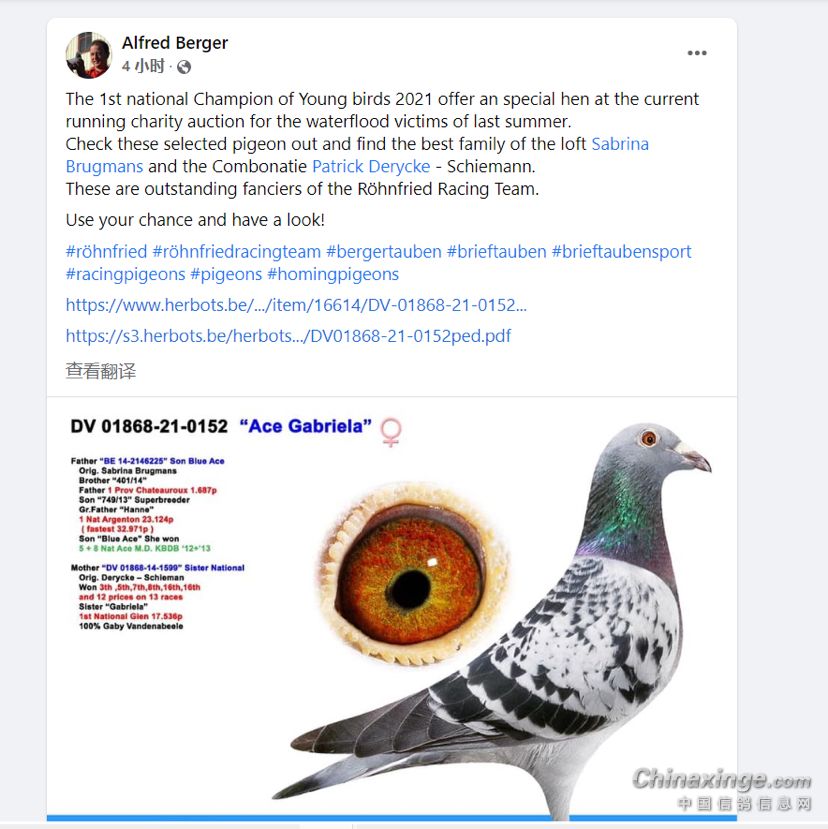This screenshot has width=828, height=829.
Task: Click the #röhnfried hashtag
Action: pyautogui.click(x=106, y=252)
